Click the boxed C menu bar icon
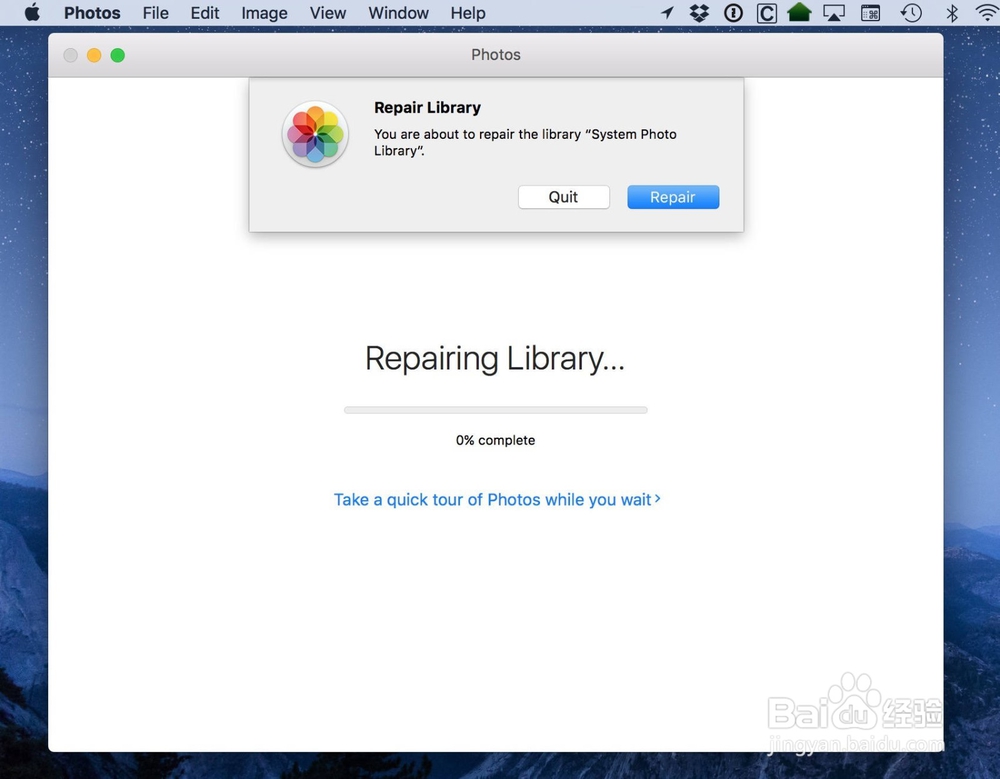This screenshot has width=1000, height=779. coord(767,13)
